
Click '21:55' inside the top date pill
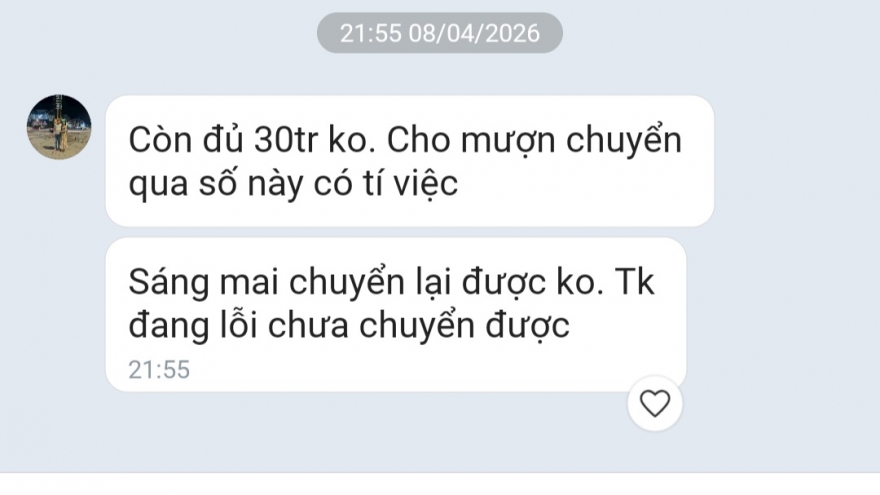click(371, 34)
